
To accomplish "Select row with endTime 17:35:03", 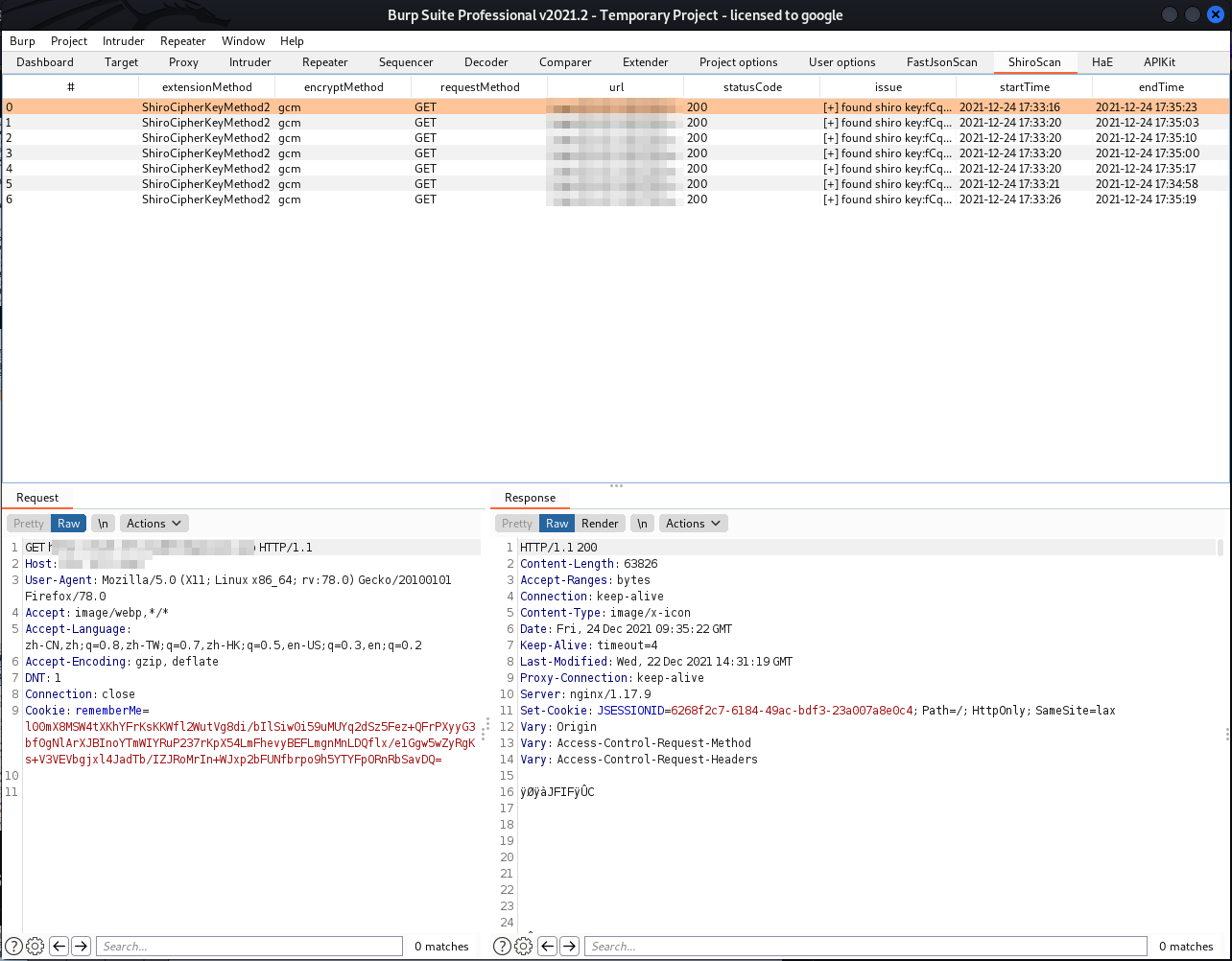I will point(616,122).
